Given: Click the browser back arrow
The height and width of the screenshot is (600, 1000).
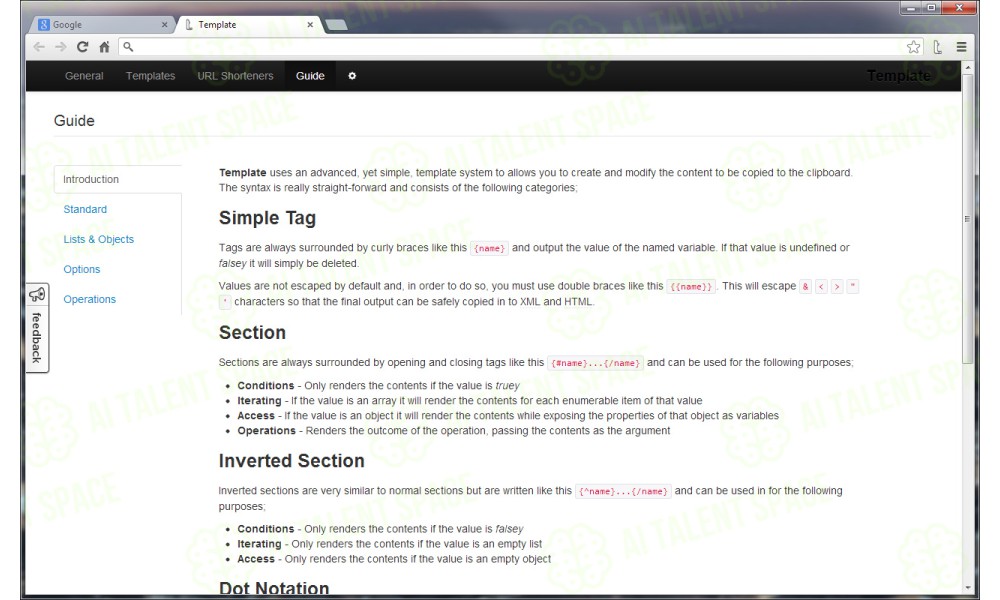Looking at the screenshot, I should 39,47.
